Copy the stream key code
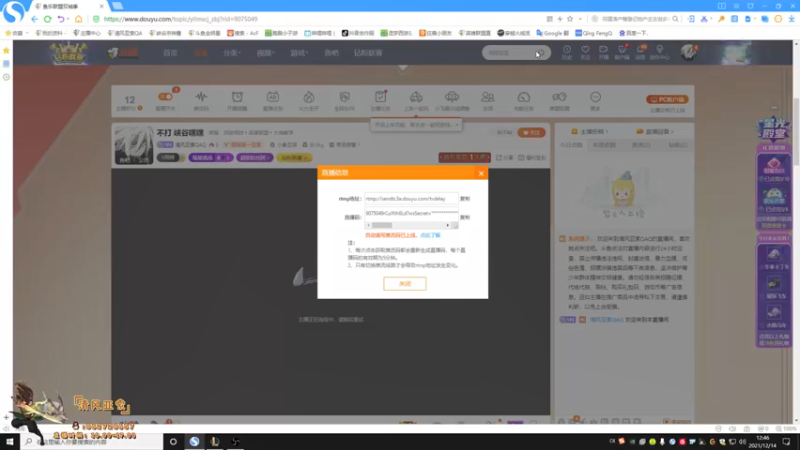 (x=465, y=217)
